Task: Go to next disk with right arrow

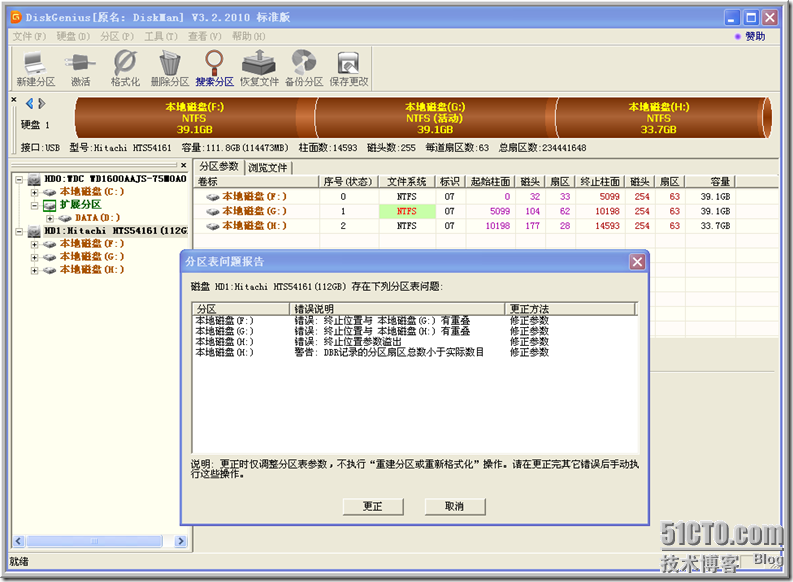Action: 41,104
